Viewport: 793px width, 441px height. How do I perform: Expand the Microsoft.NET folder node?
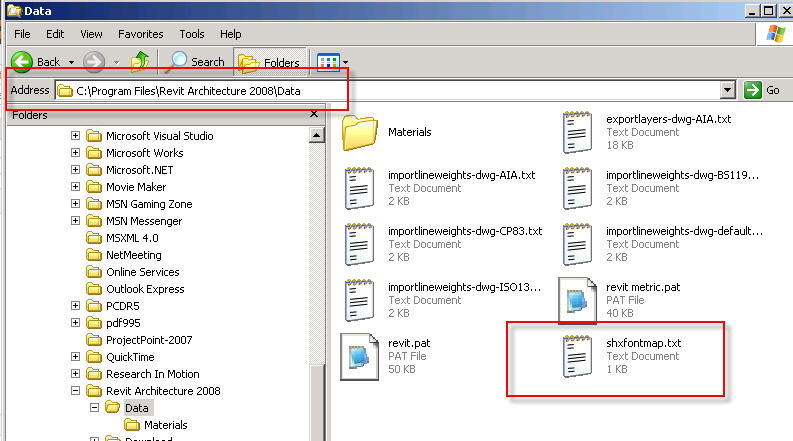click(75, 169)
